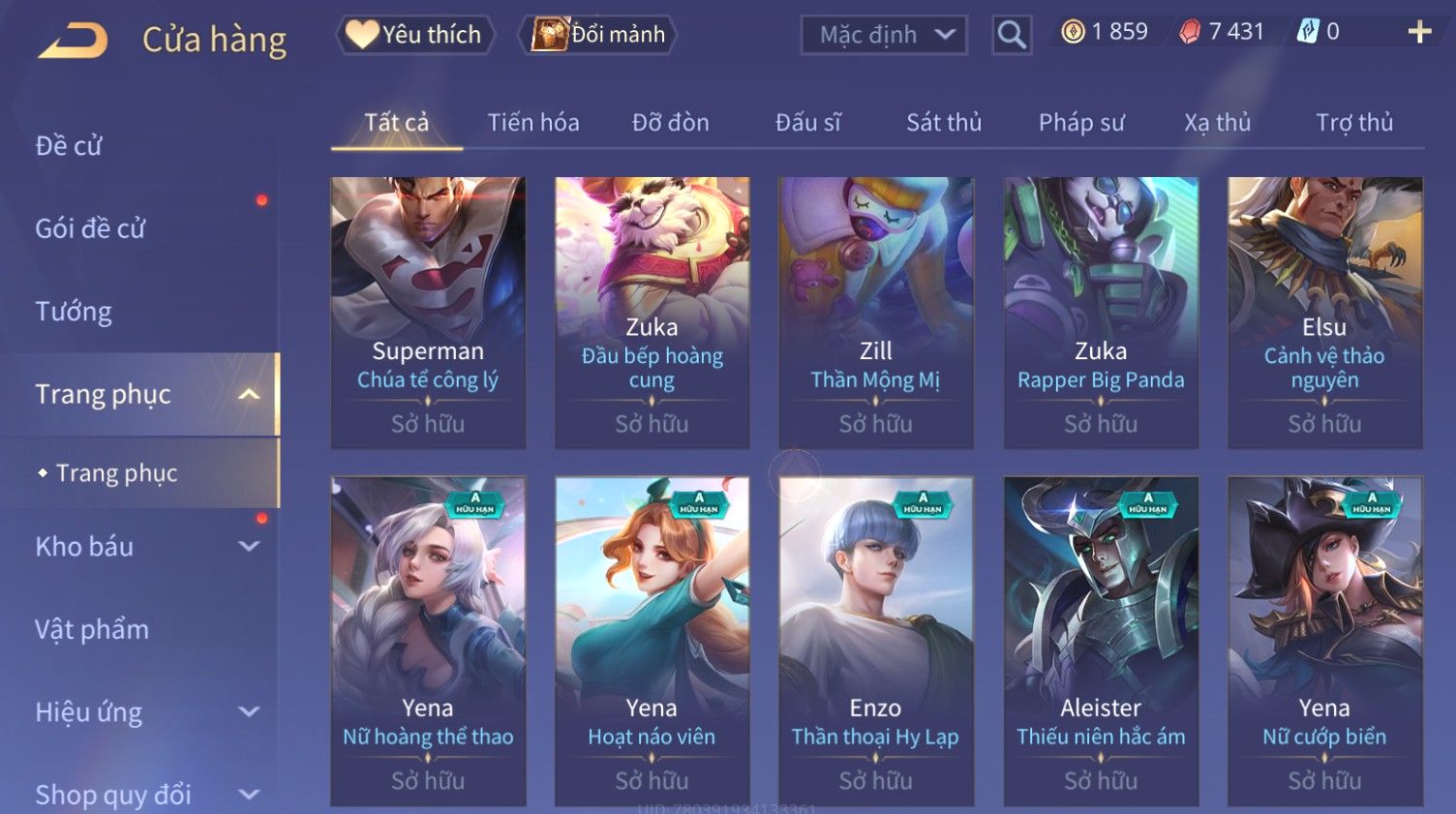This screenshot has width=1456, height=814.
Task: Tap the gold coin balance icon
Action: click(1073, 32)
